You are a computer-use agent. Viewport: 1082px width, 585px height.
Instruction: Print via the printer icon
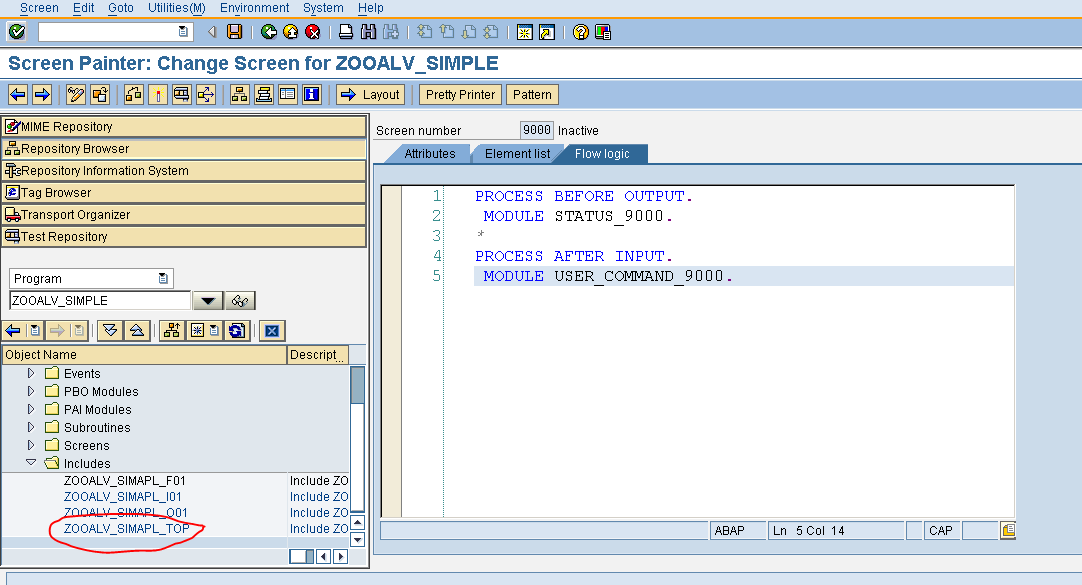tap(345, 31)
